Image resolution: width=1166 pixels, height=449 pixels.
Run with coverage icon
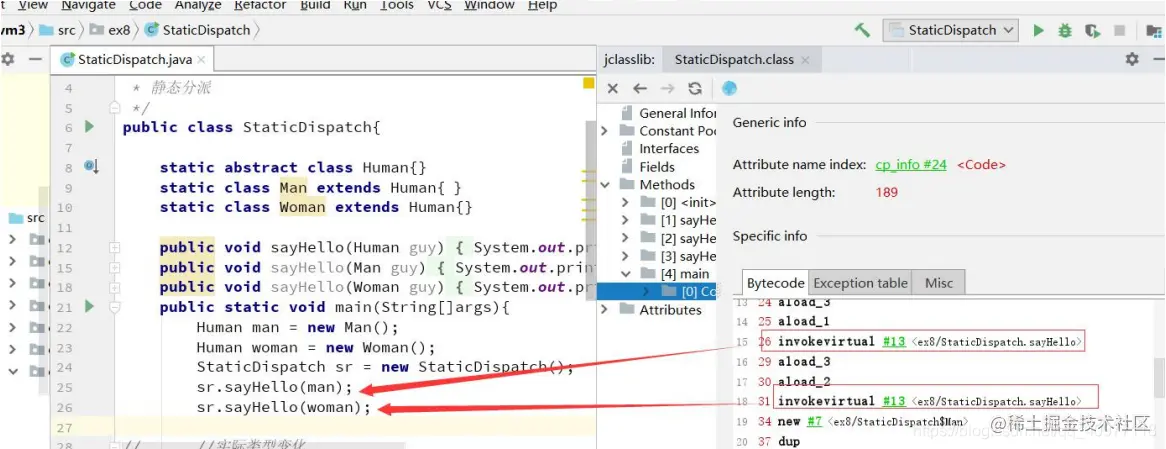(1092, 30)
